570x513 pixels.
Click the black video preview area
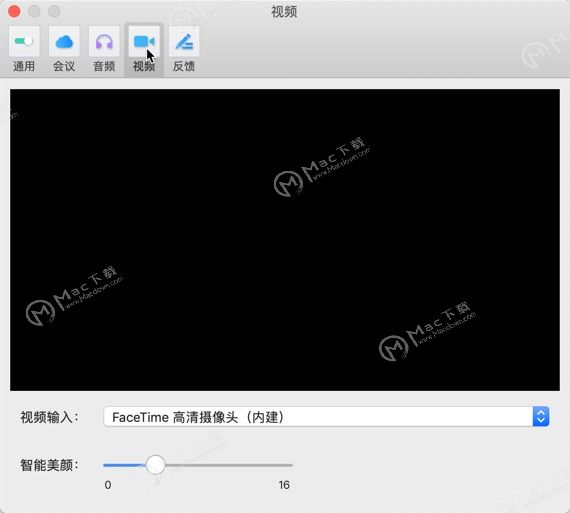tap(285, 240)
